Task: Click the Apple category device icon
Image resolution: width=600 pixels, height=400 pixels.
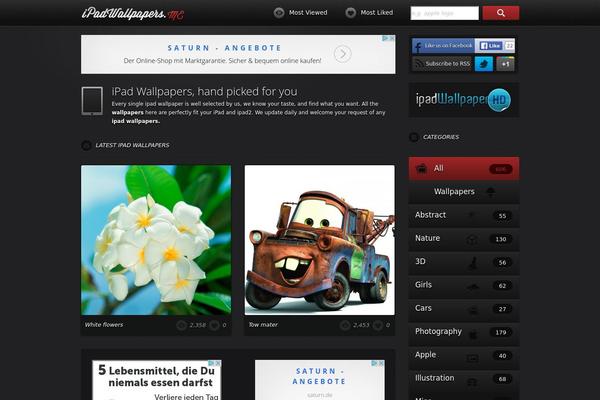Action: coord(473,358)
